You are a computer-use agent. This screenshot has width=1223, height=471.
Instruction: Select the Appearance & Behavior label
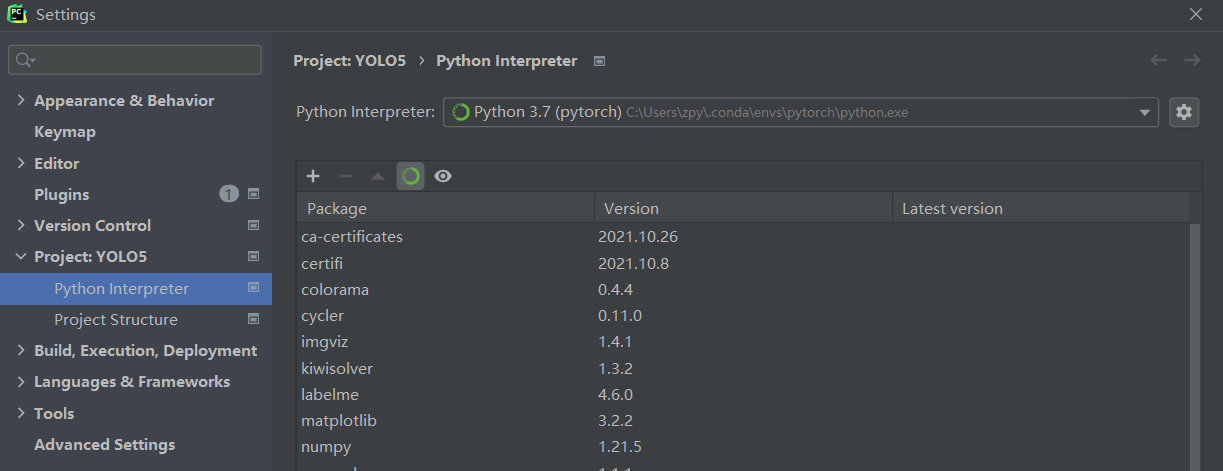click(124, 100)
